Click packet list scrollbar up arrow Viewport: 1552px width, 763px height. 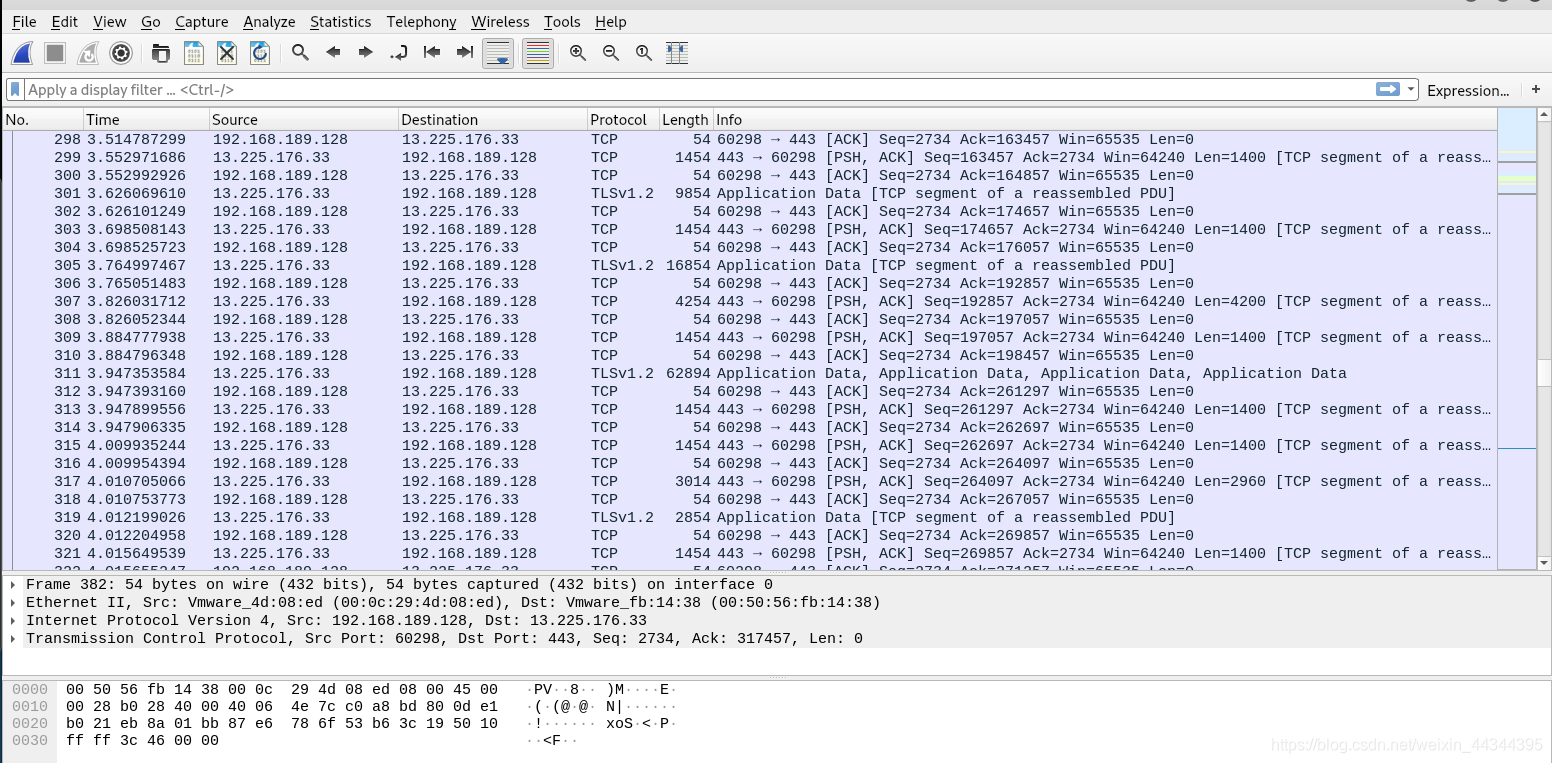1544,116
